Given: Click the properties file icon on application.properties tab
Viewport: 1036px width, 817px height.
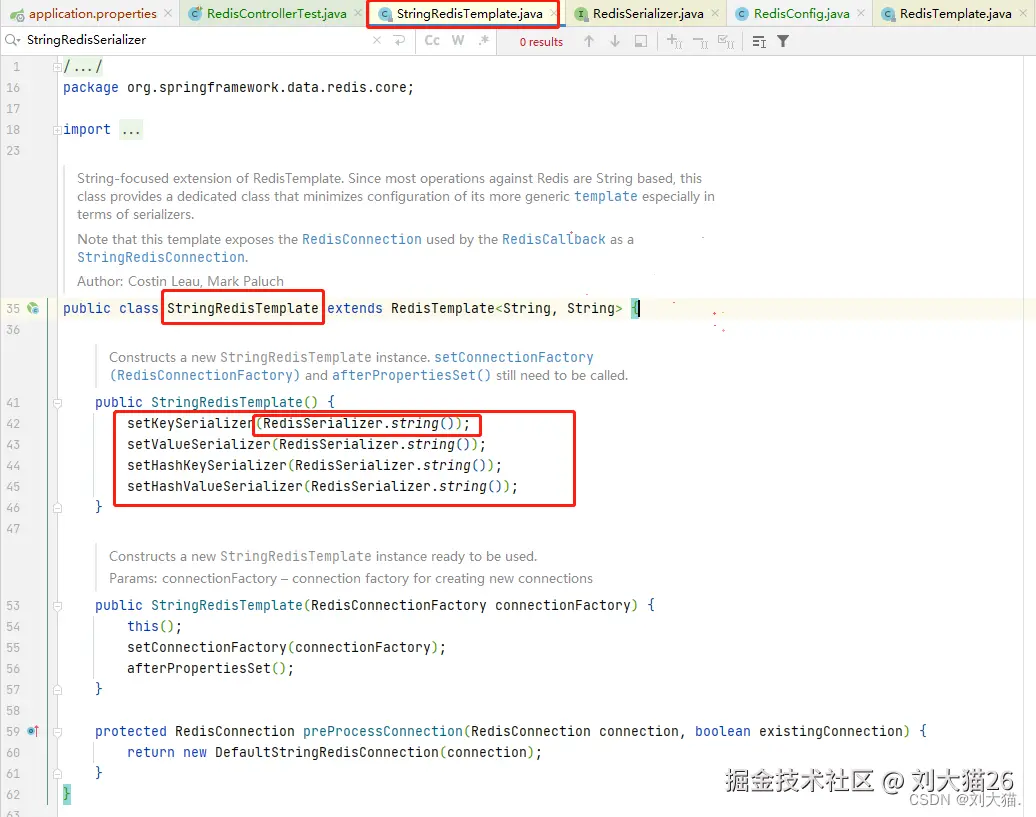Looking at the screenshot, I should click(17, 14).
